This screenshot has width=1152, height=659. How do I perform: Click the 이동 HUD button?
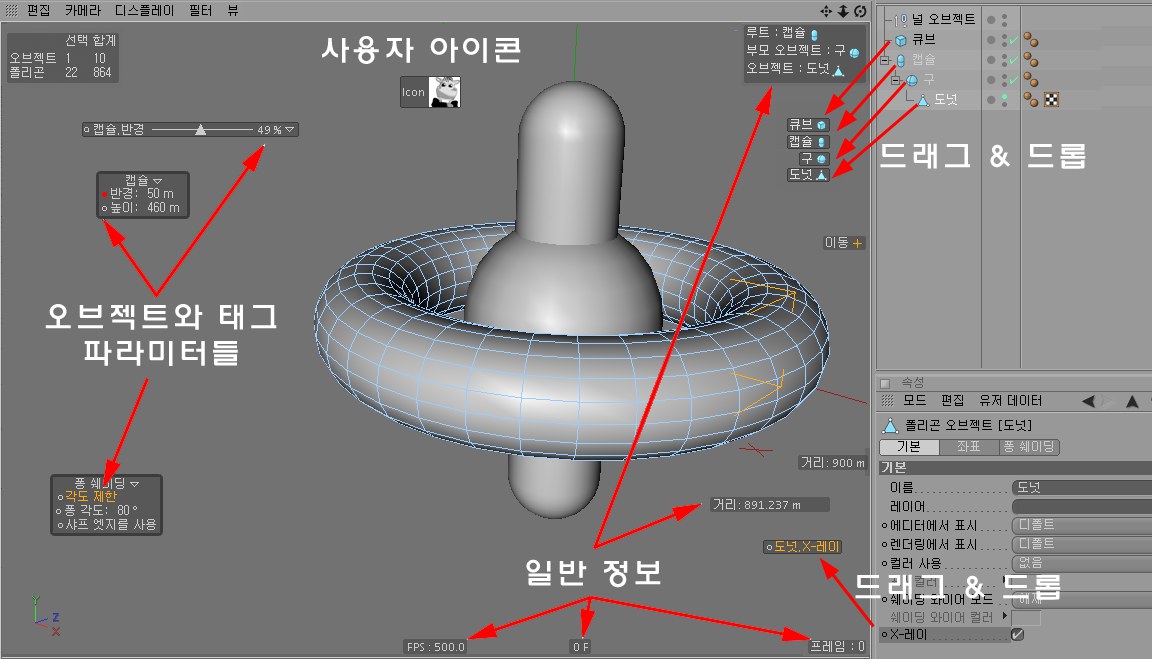coord(843,242)
